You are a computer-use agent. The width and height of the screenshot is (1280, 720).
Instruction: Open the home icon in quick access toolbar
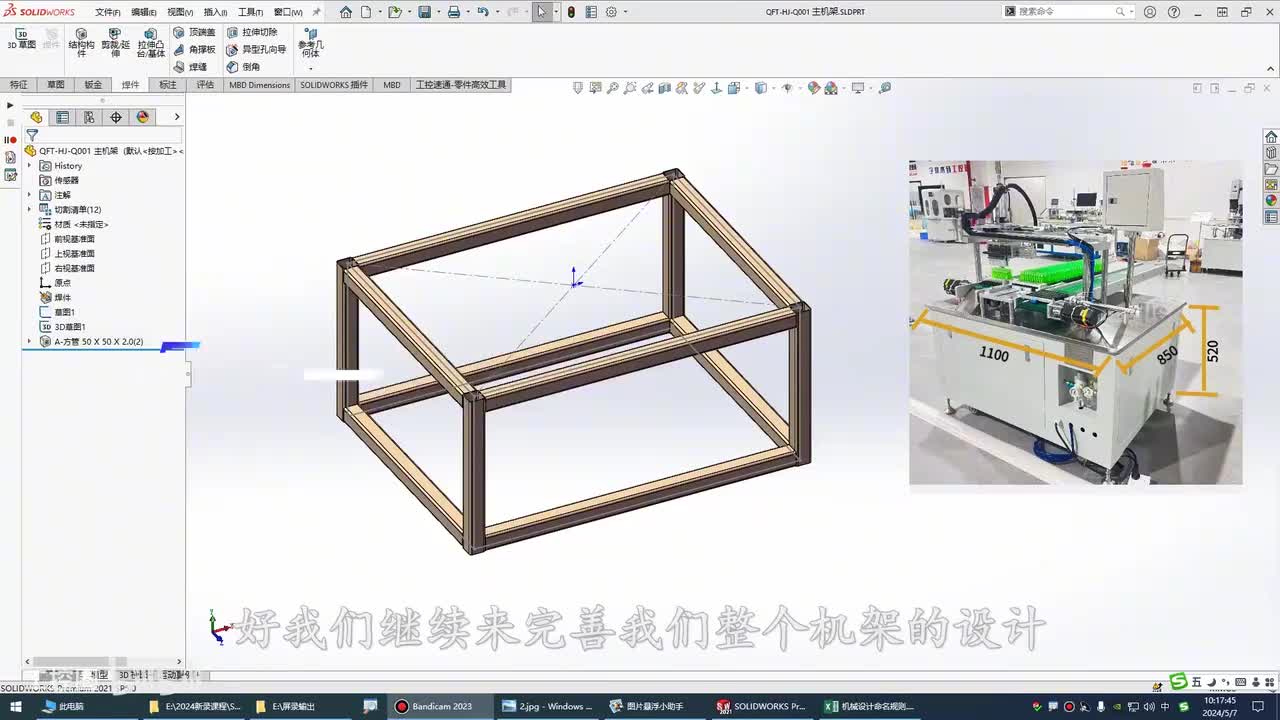pos(346,12)
